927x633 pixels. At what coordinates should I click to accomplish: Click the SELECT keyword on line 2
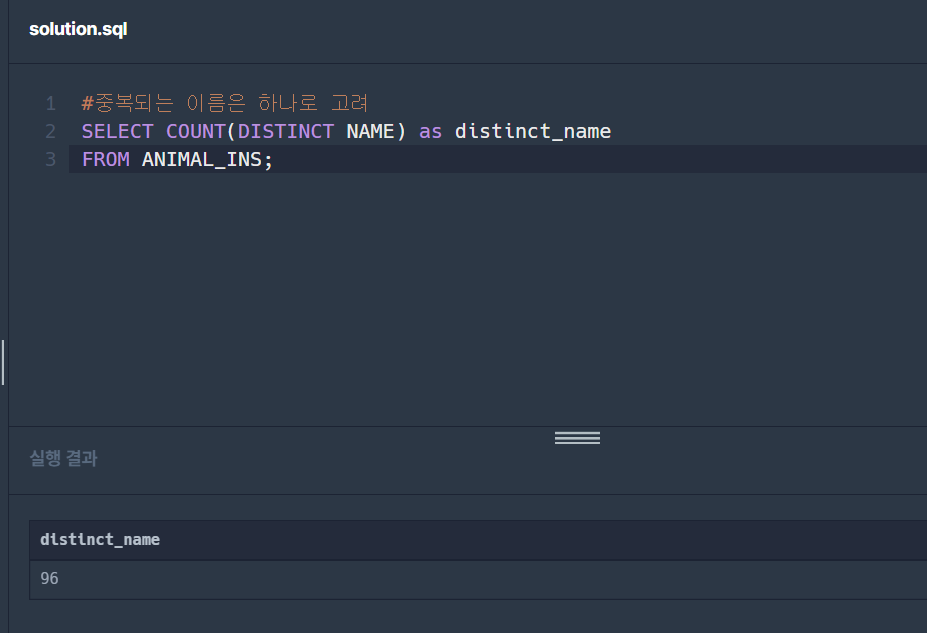[x=117, y=131]
